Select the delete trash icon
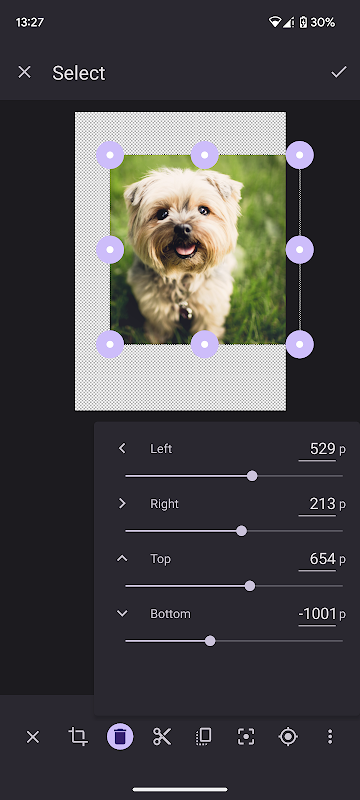The height and width of the screenshot is (800, 360). [x=120, y=737]
